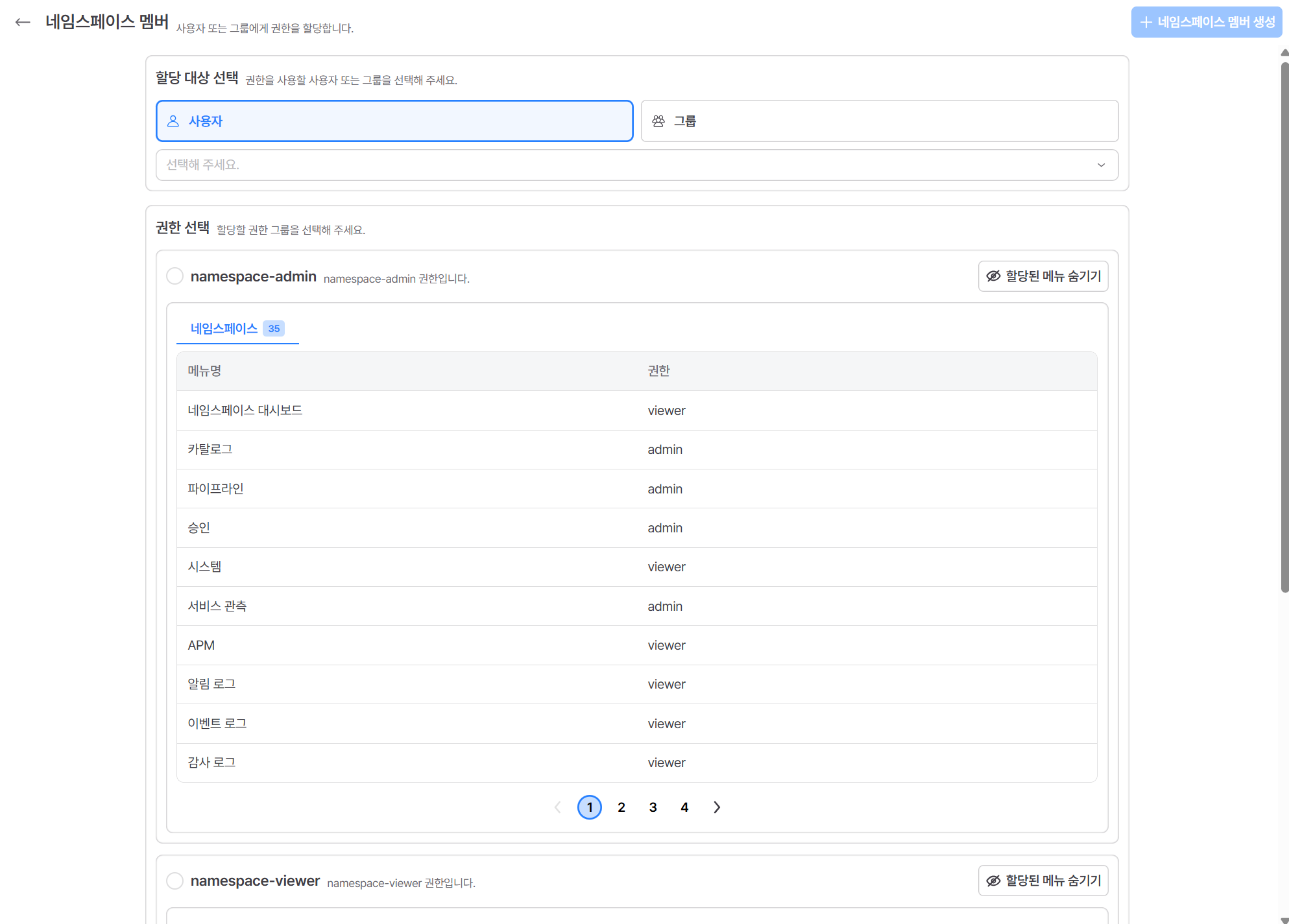
Task: Click the 파이프라인 menu row
Action: (637, 489)
